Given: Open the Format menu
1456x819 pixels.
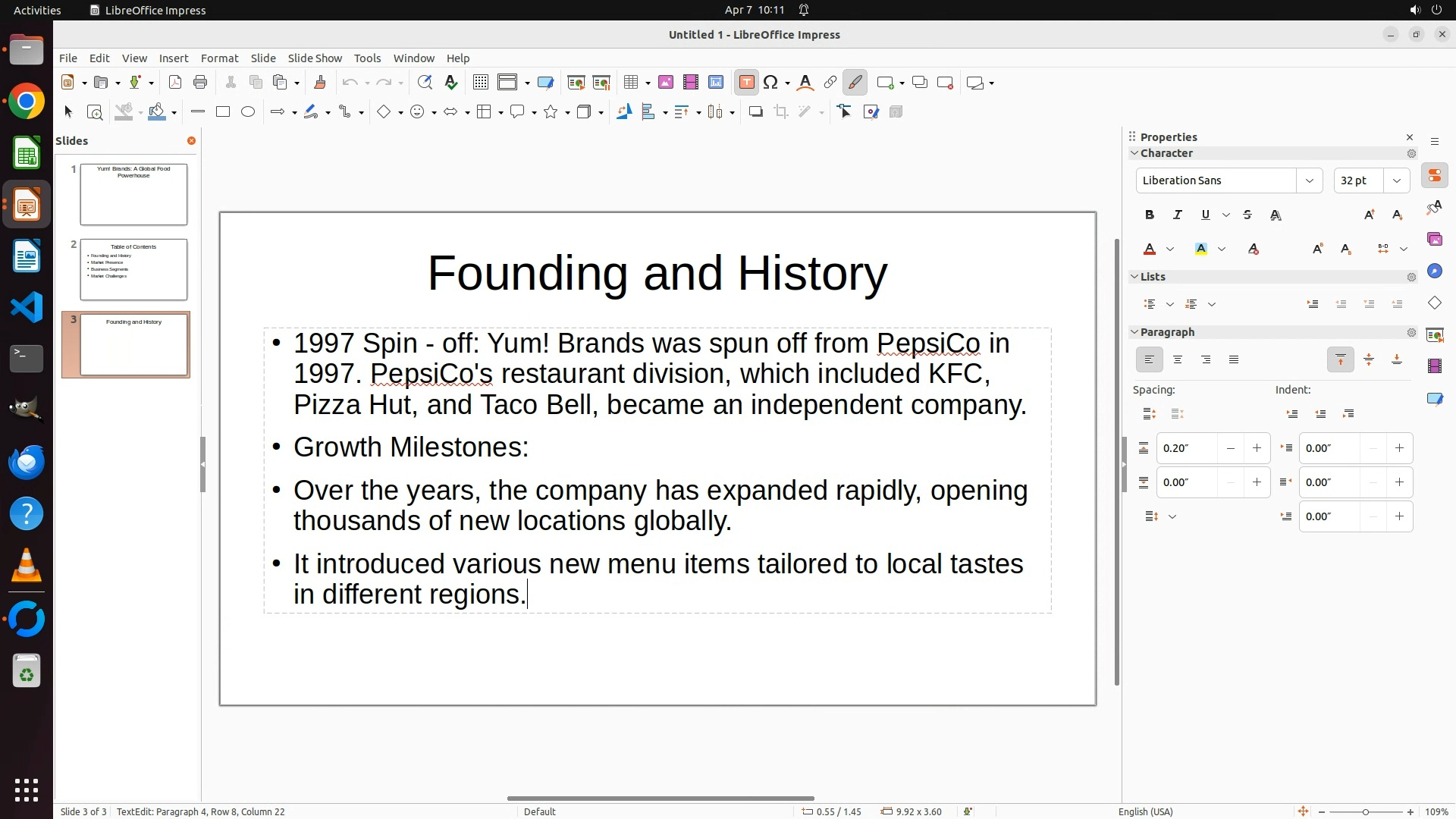Looking at the screenshot, I should 219,58.
